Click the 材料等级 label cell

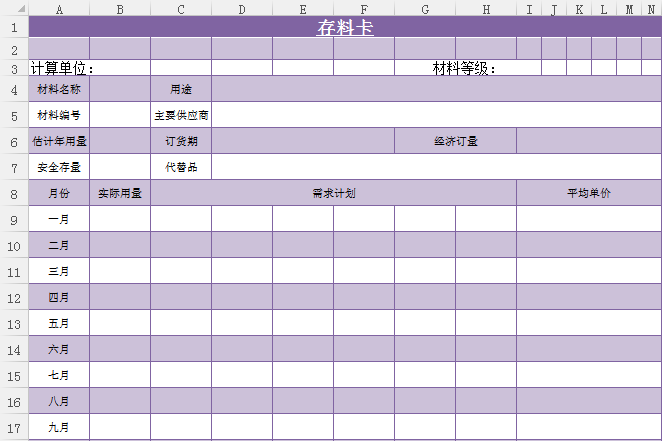[464, 68]
